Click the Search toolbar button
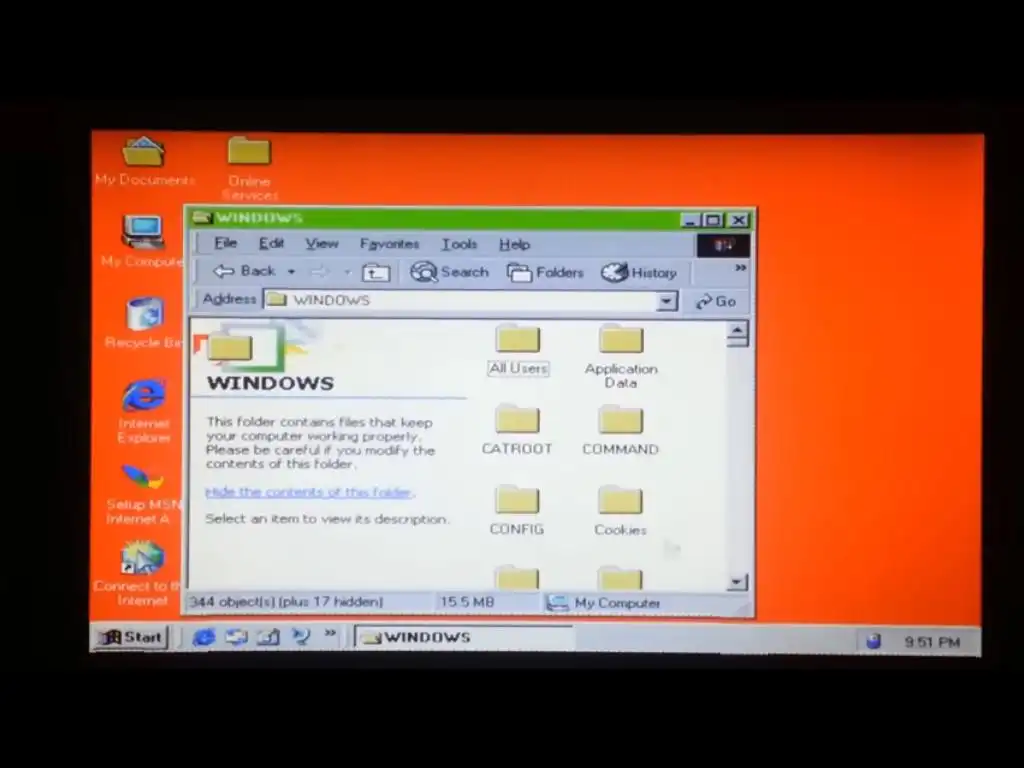 coord(449,272)
